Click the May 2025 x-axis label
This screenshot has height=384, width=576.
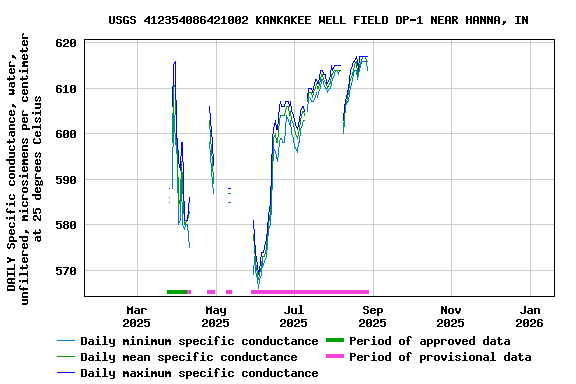[x=216, y=316]
